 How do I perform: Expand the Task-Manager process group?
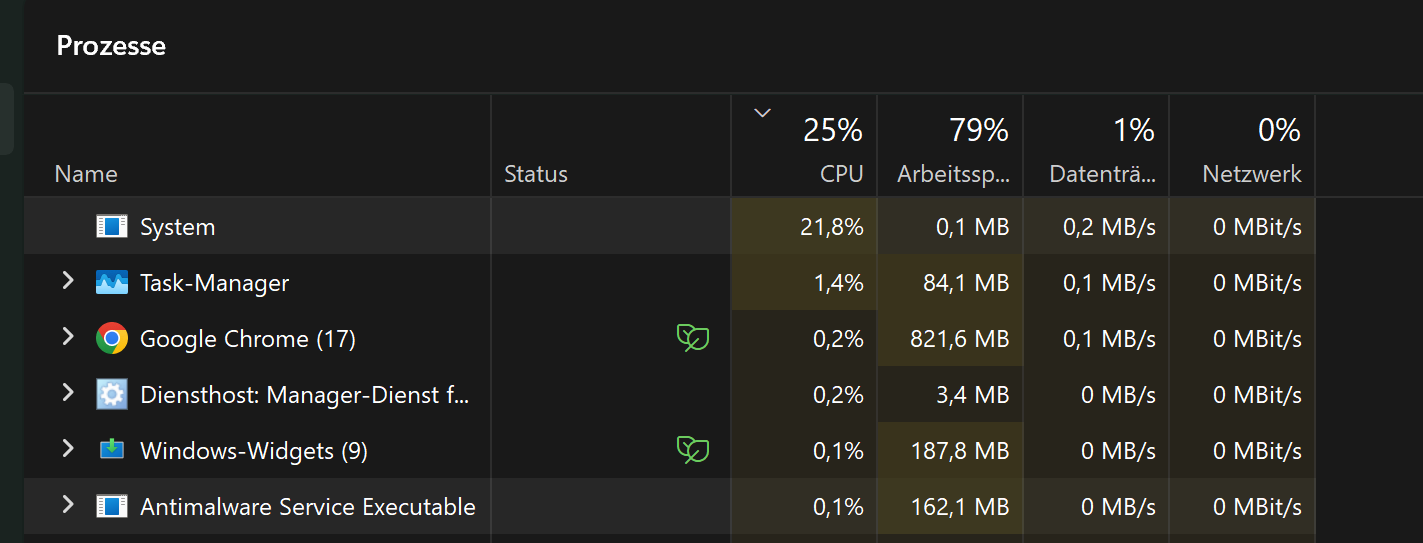(68, 282)
